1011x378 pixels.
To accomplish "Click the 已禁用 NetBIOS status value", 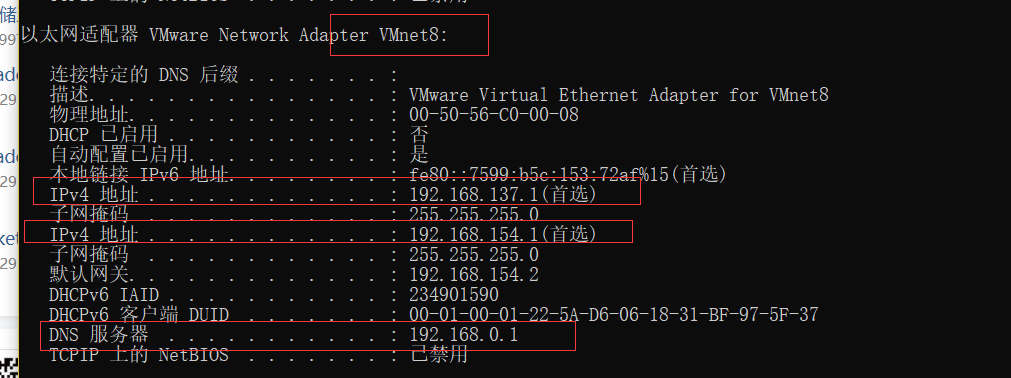I will click(438, 355).
